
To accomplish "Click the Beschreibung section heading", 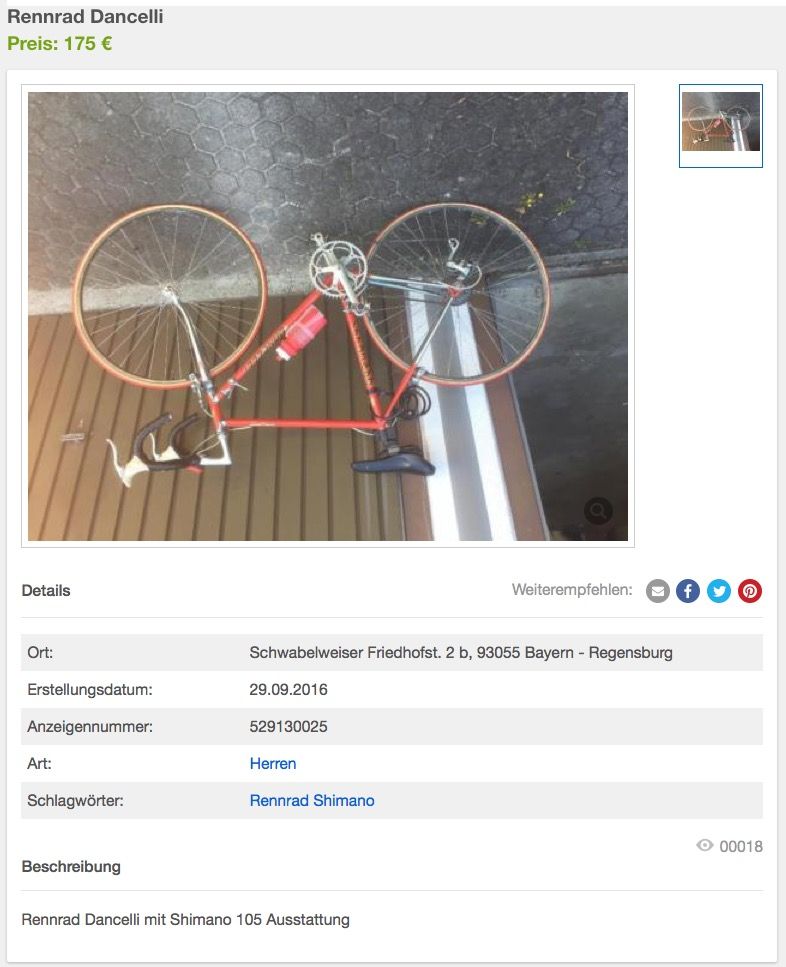I will point(71,866).
